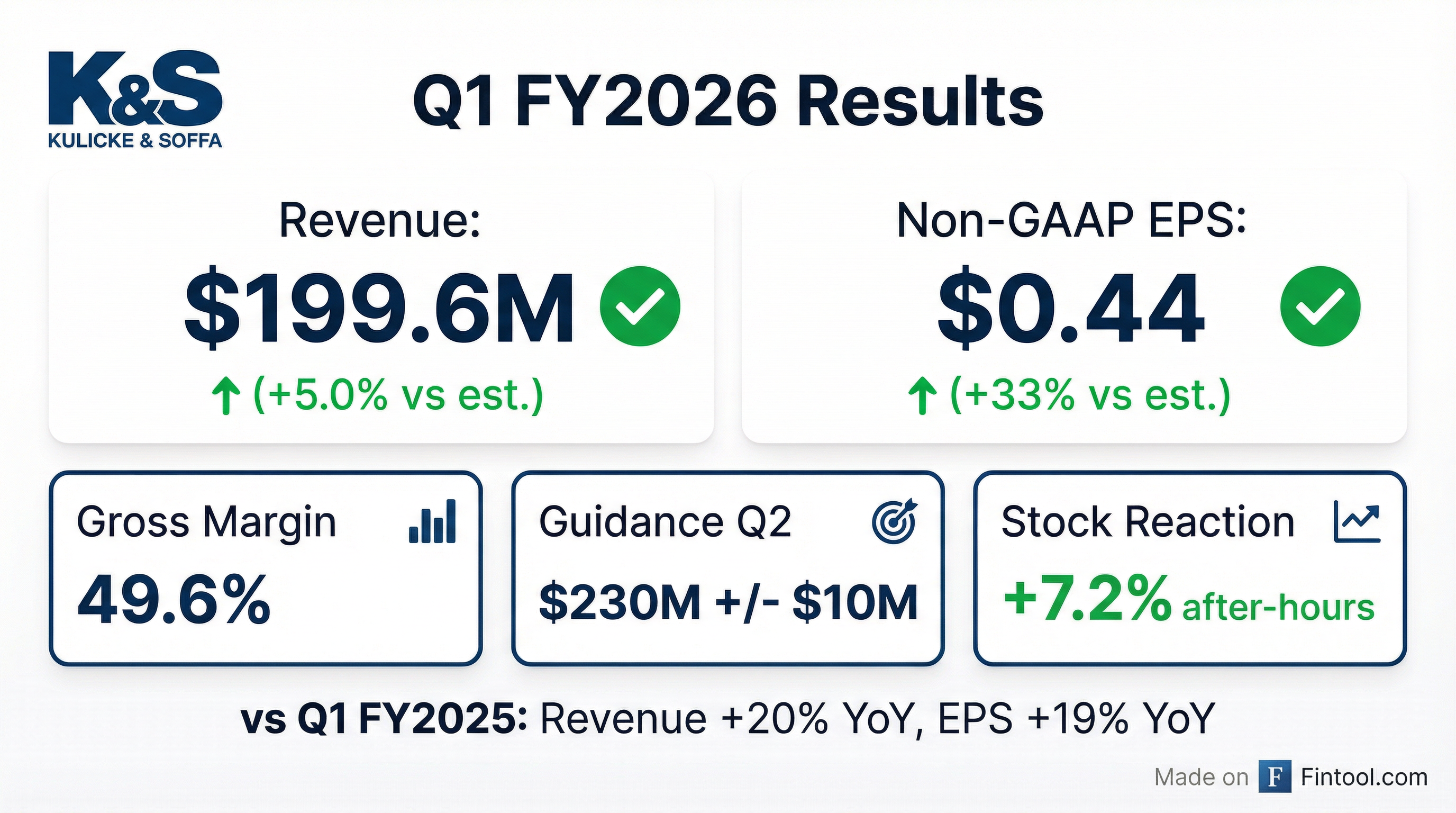
Task: Click the $230M +/- $10M guidance text
Action: [728, 602]
